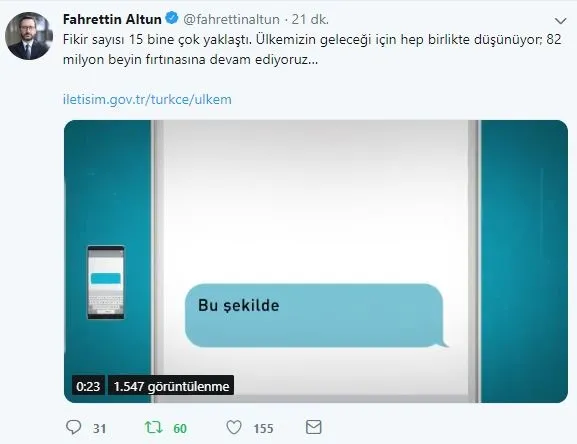Click the Fahrettin Altun display name
The image size is (577, 444).
[112, 19]
